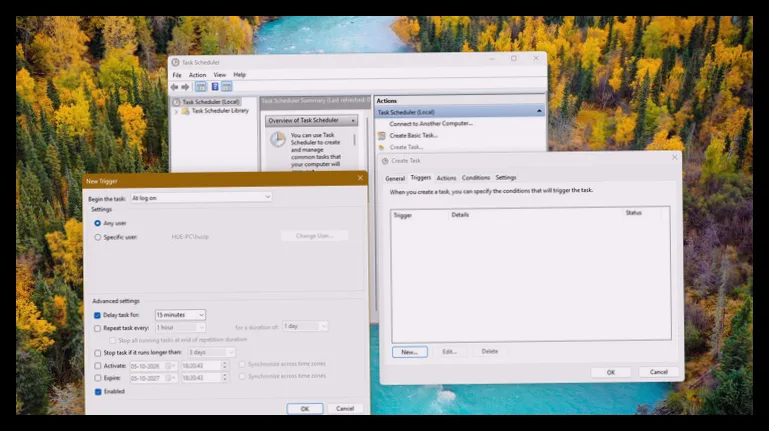Click the Create Basic Task icon
Viewport: 769px width, 431px height.
point(382,135)
